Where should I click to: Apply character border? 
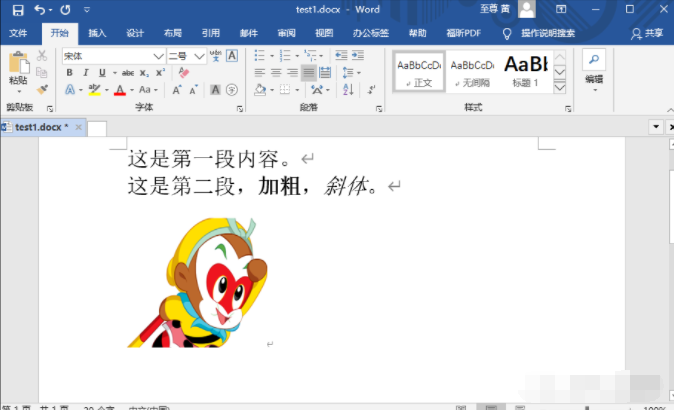(232, 56)
